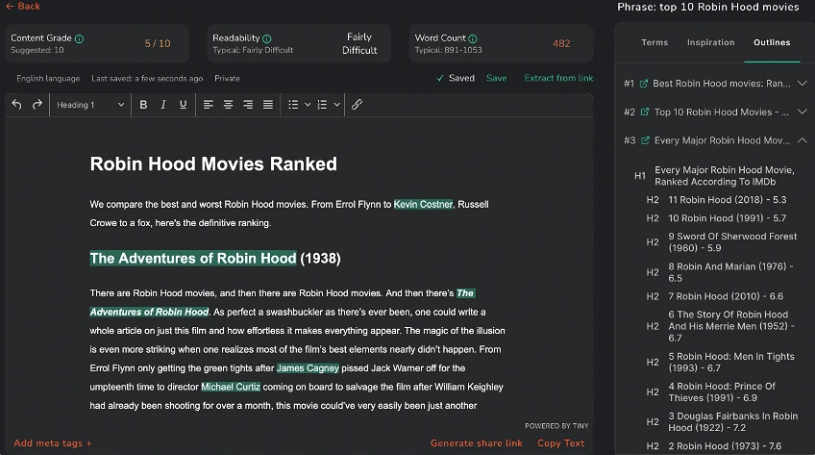Screen dimensions: 815x455
Task: Expand outline #2 Top 10 Robin Hood Movies
Action: [x=802, y=112]
